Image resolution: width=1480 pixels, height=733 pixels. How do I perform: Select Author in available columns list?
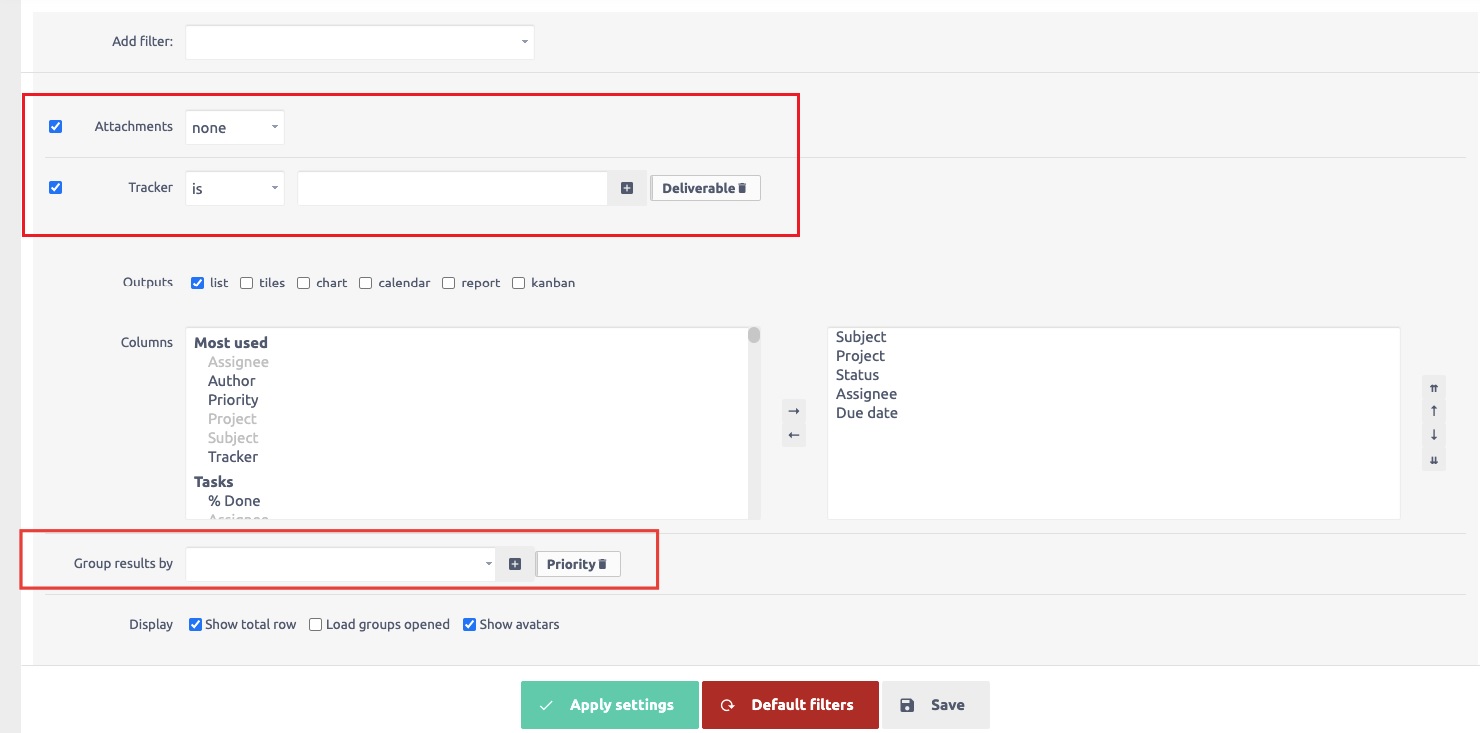click(231, 381)
